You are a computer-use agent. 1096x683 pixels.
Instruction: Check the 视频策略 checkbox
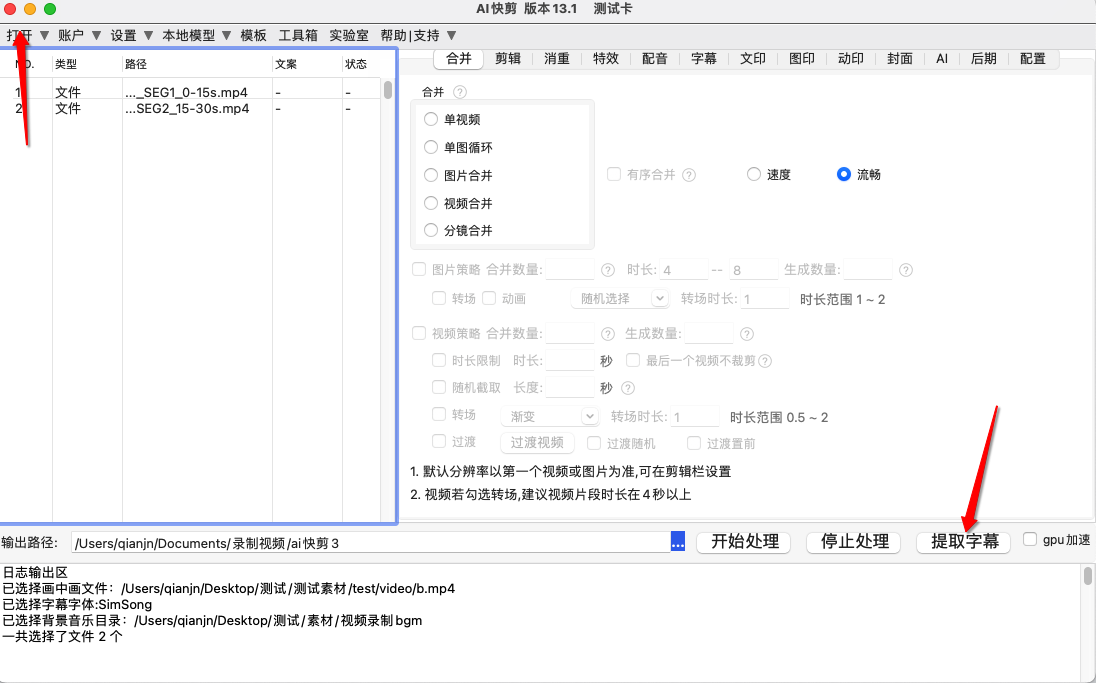(419, 333)
